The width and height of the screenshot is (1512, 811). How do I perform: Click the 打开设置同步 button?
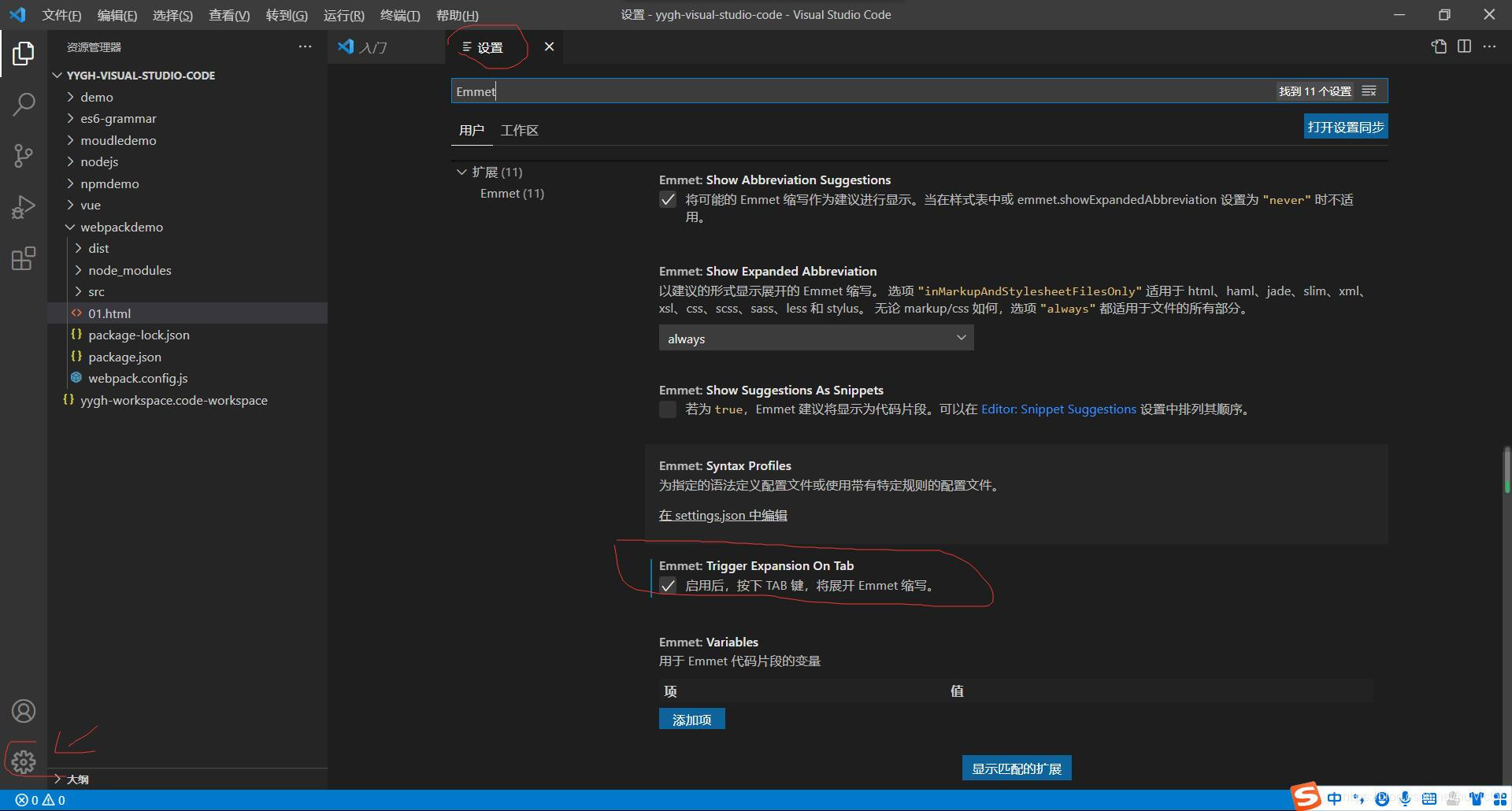tap(1346, 127)
